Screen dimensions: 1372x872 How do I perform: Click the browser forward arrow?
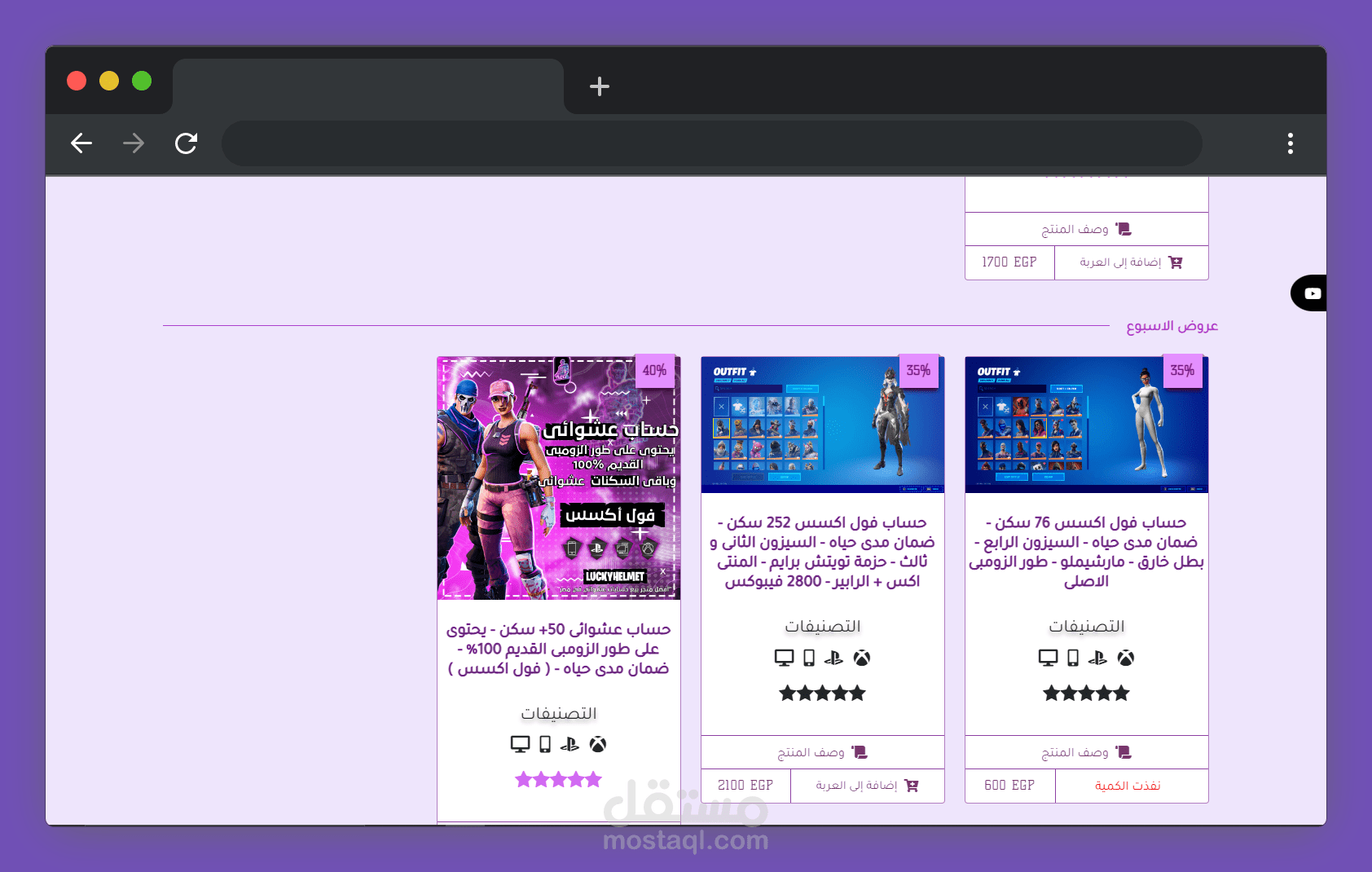coord(134,143)
